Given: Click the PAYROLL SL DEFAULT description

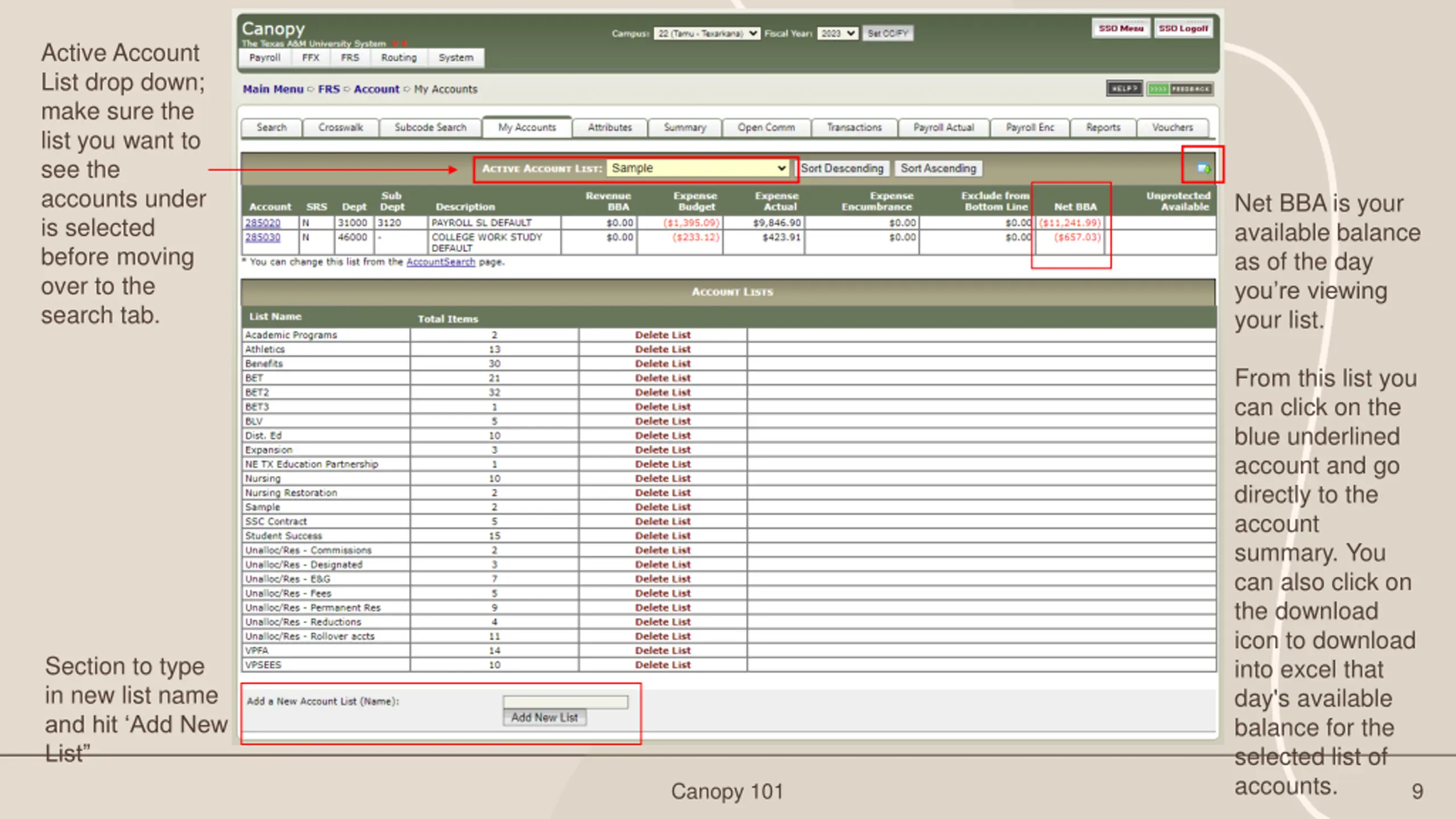Looking at the screenshot, I should coord(482,222).
